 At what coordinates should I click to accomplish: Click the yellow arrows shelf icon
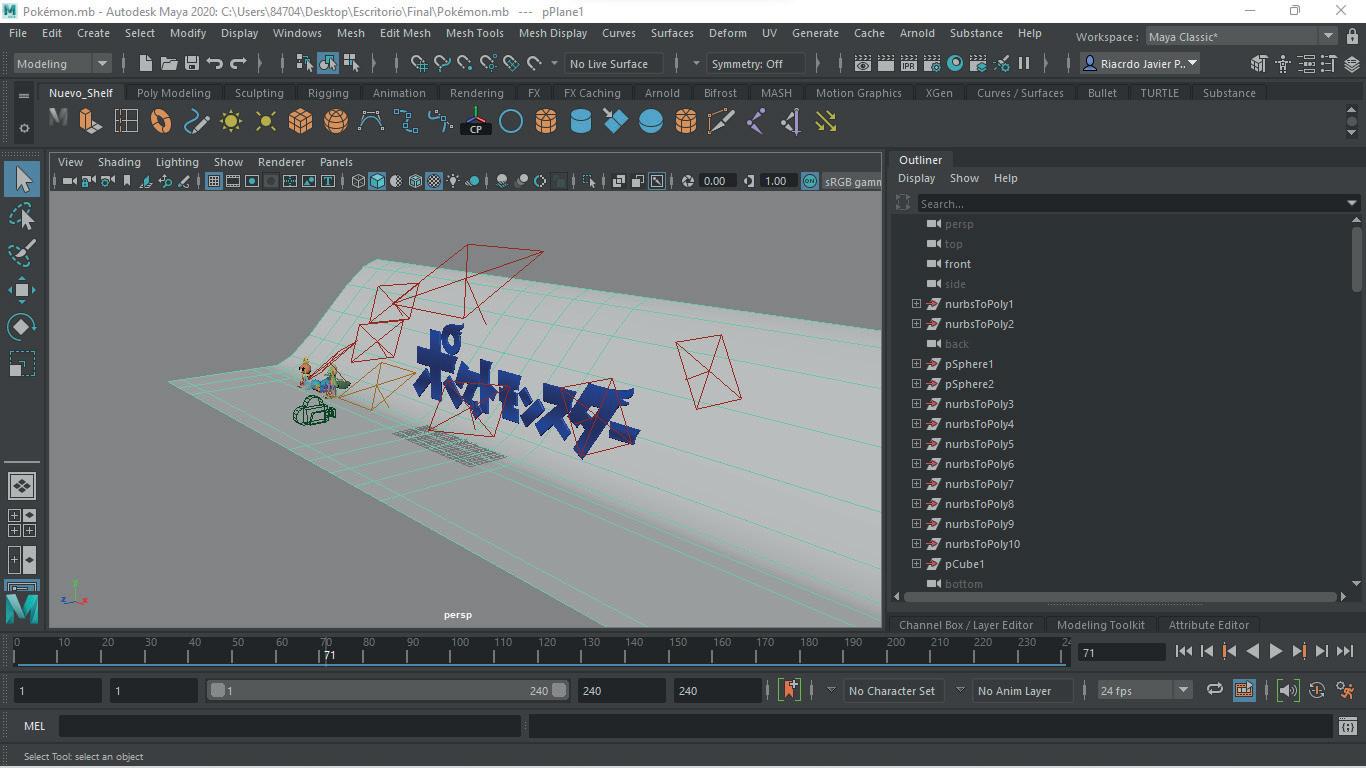click(x=826, y=122)
